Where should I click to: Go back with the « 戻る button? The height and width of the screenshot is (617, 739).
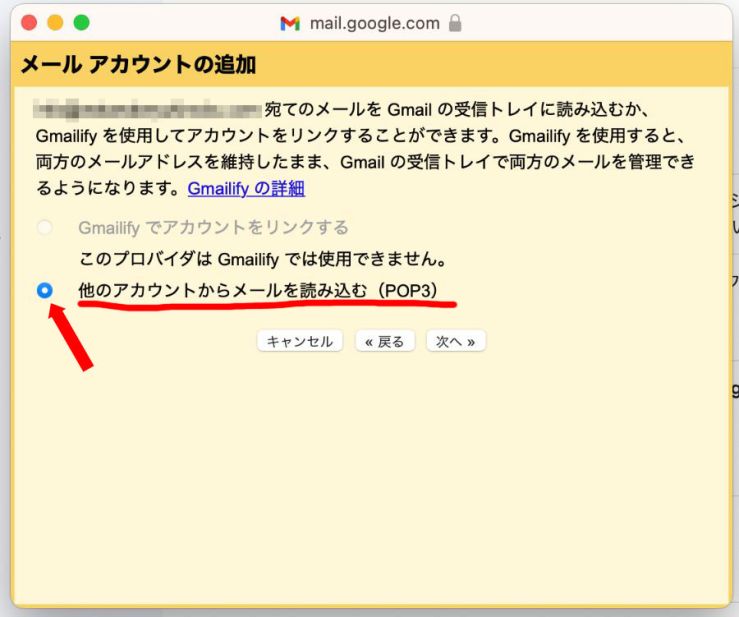[385, 342]
